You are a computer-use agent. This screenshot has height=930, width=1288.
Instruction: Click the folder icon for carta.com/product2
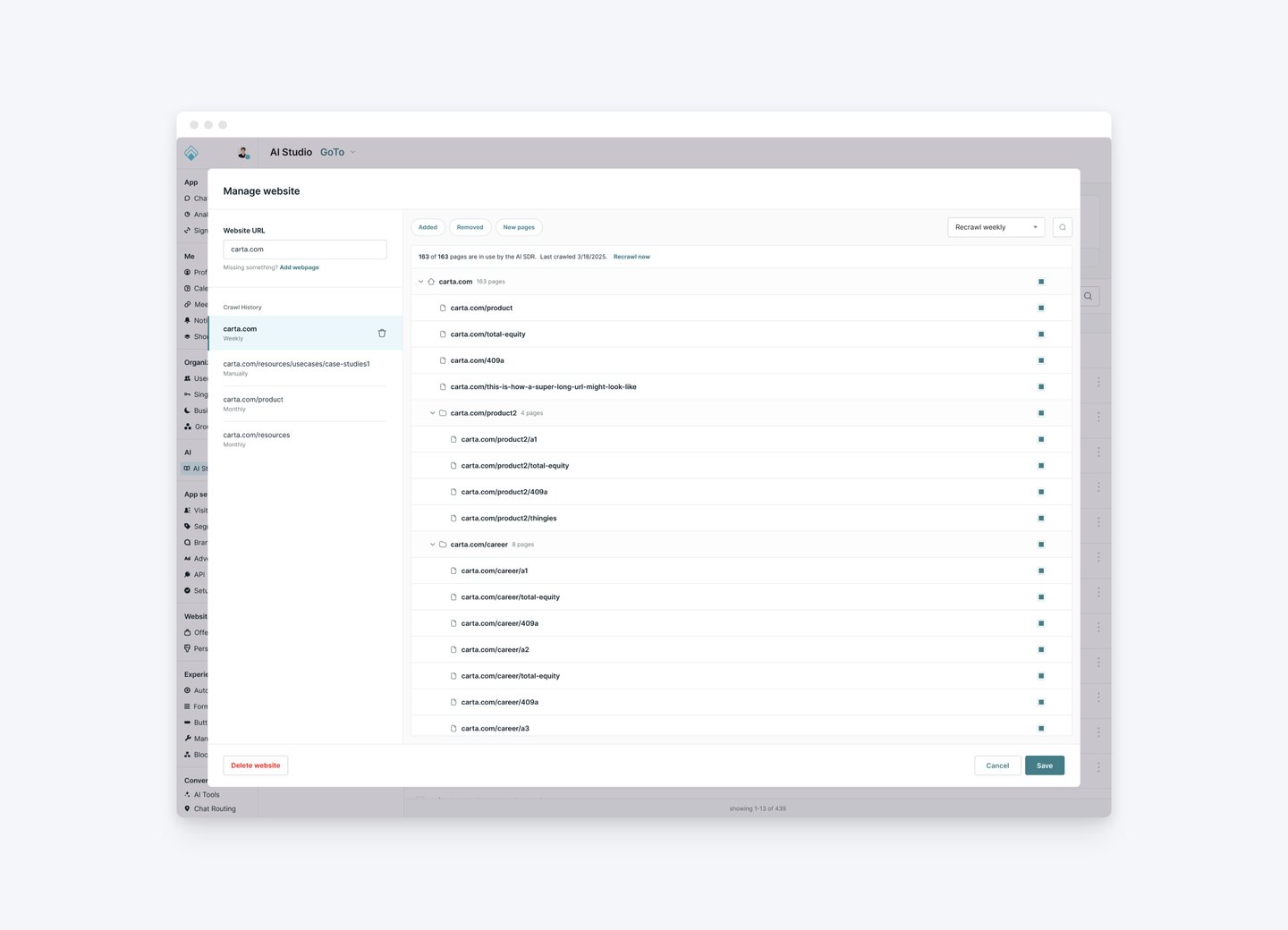point(443,413)
